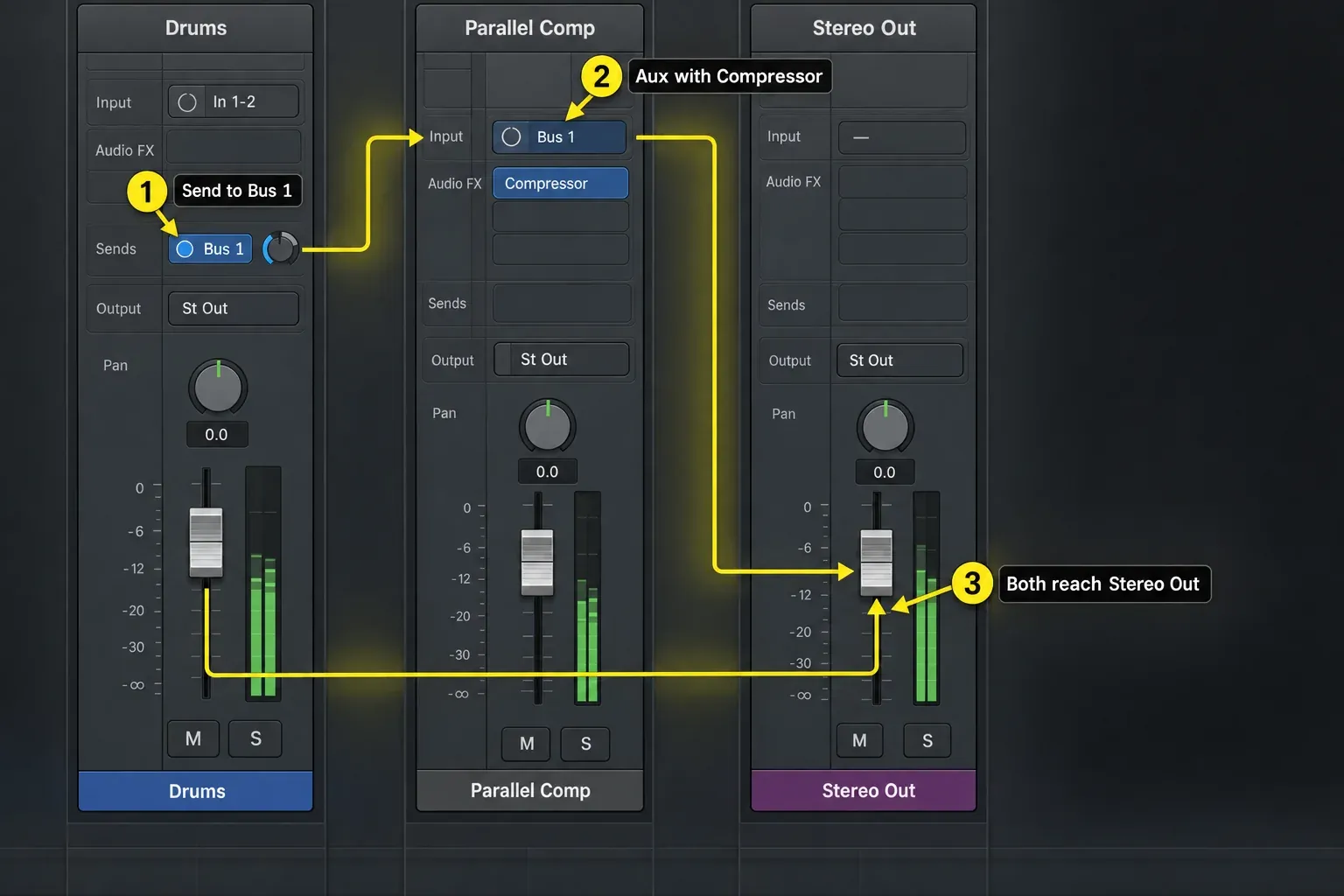Viewport: 1344px width, 896px height.
Task: Click the empty Sends slot on Parallel Comp
Action: point(562,304)
